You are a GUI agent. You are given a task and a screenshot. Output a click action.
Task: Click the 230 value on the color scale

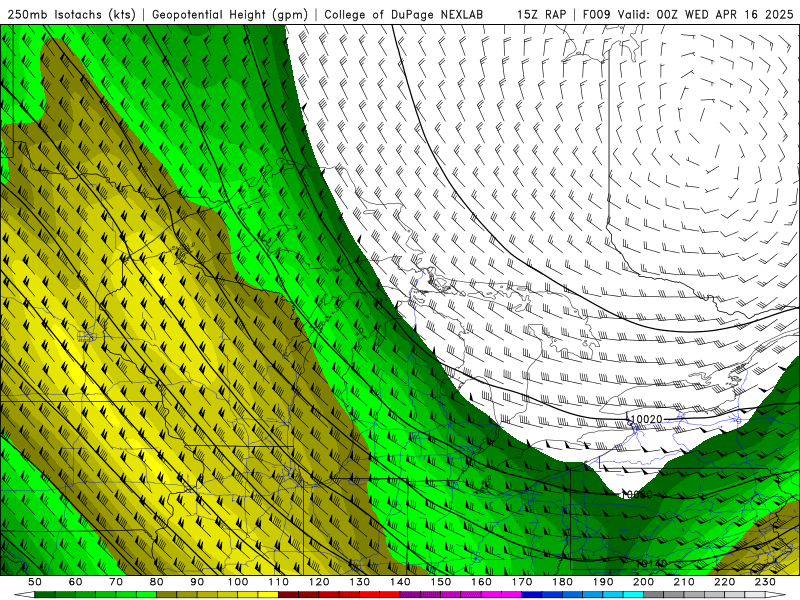[x=766, y=582]
